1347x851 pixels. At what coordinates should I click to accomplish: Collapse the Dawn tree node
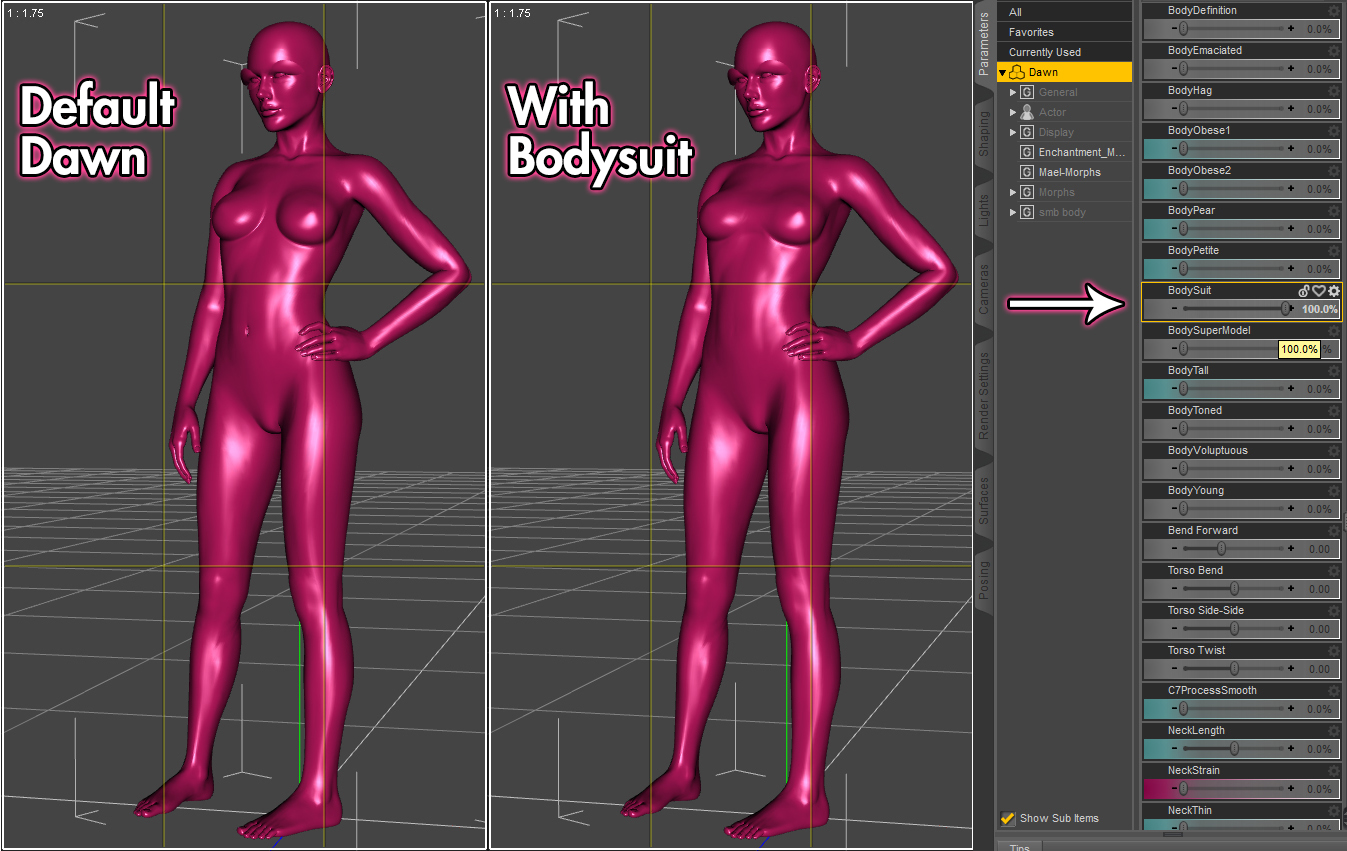coord(1003,73)
